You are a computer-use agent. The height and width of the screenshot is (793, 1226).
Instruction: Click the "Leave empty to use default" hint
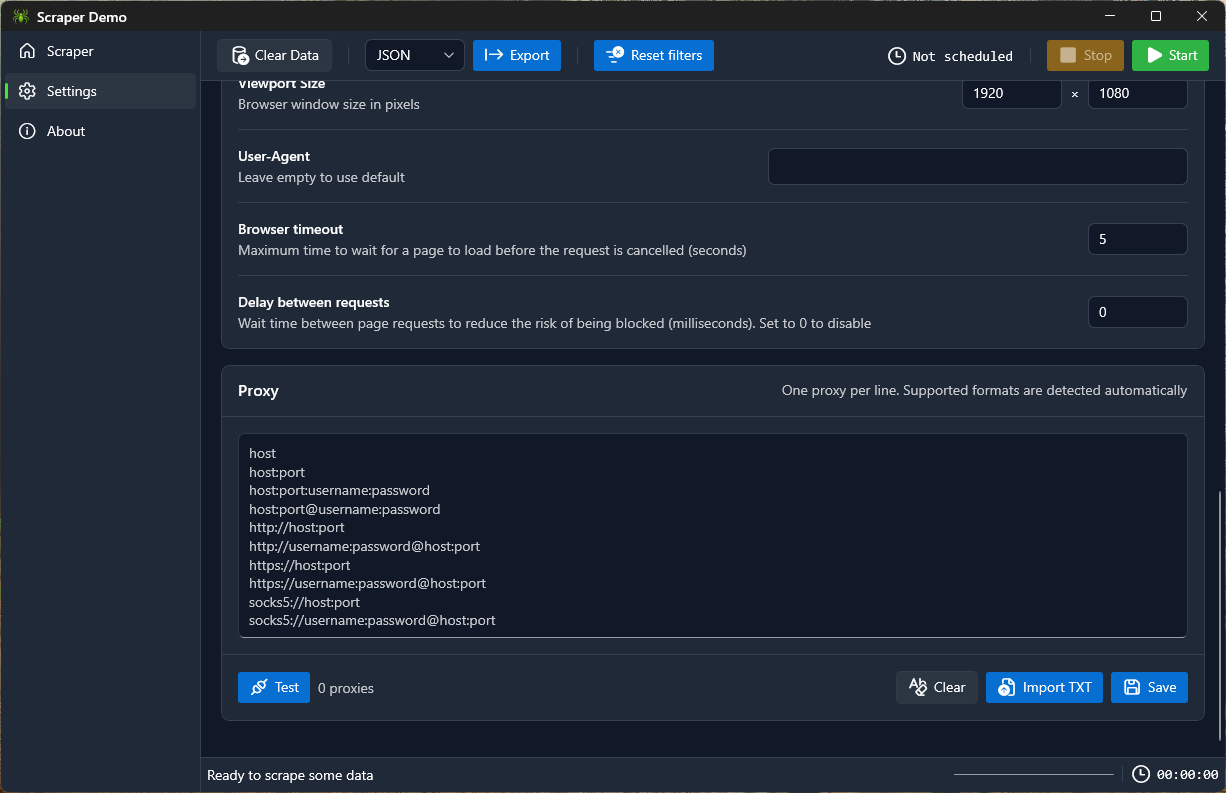click(x=321, y=177)
